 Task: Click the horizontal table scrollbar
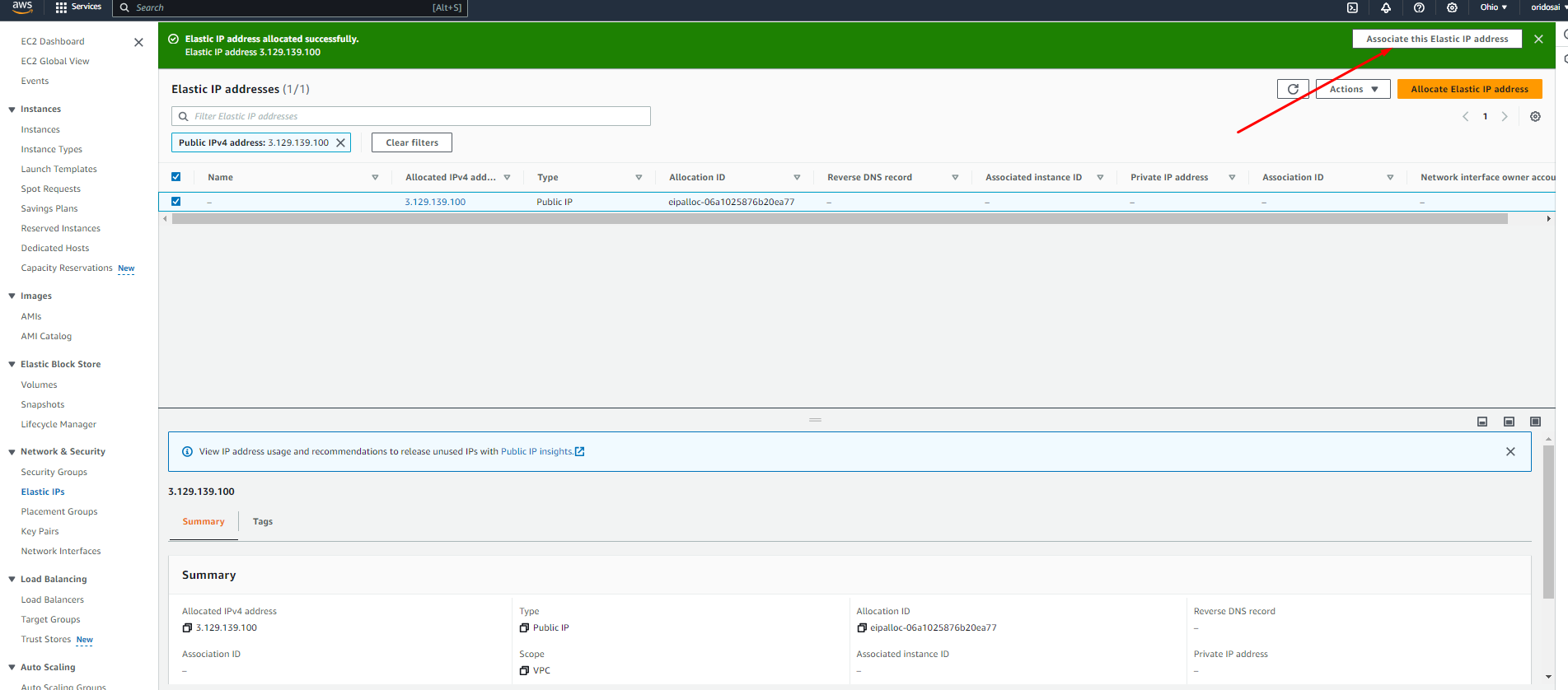click(840, 219)
